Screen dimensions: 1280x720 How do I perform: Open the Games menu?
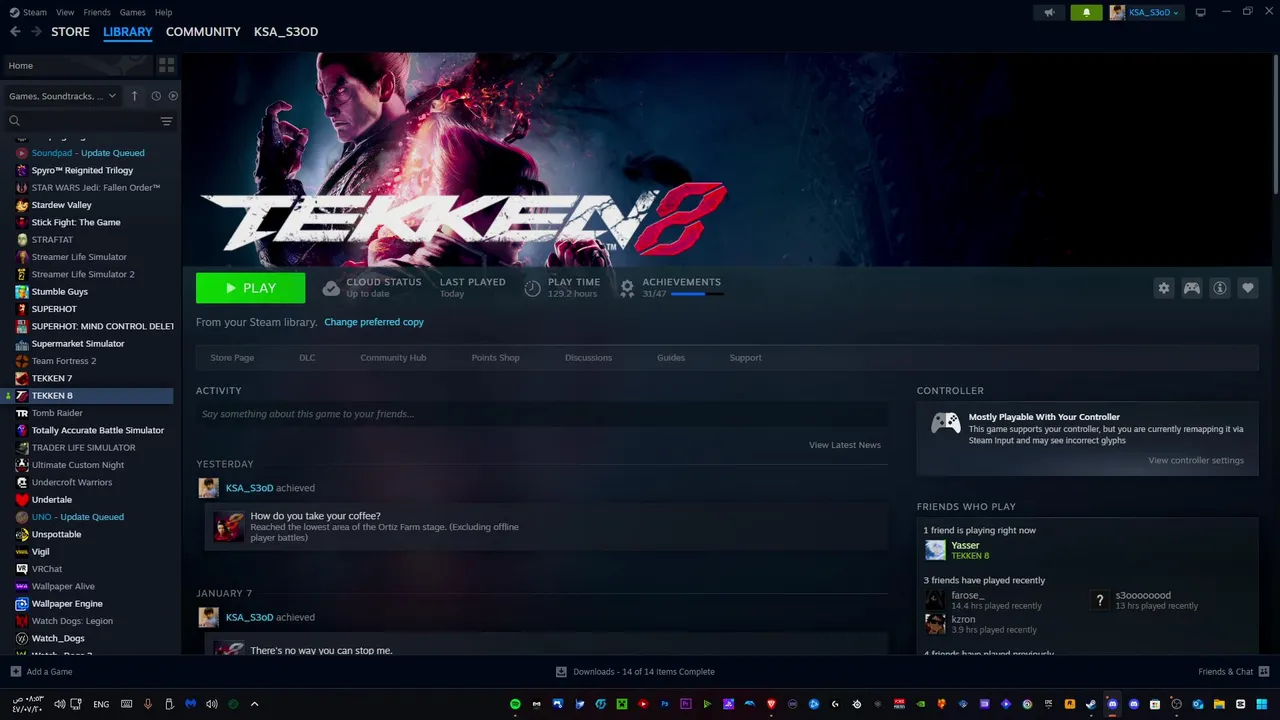132,12
